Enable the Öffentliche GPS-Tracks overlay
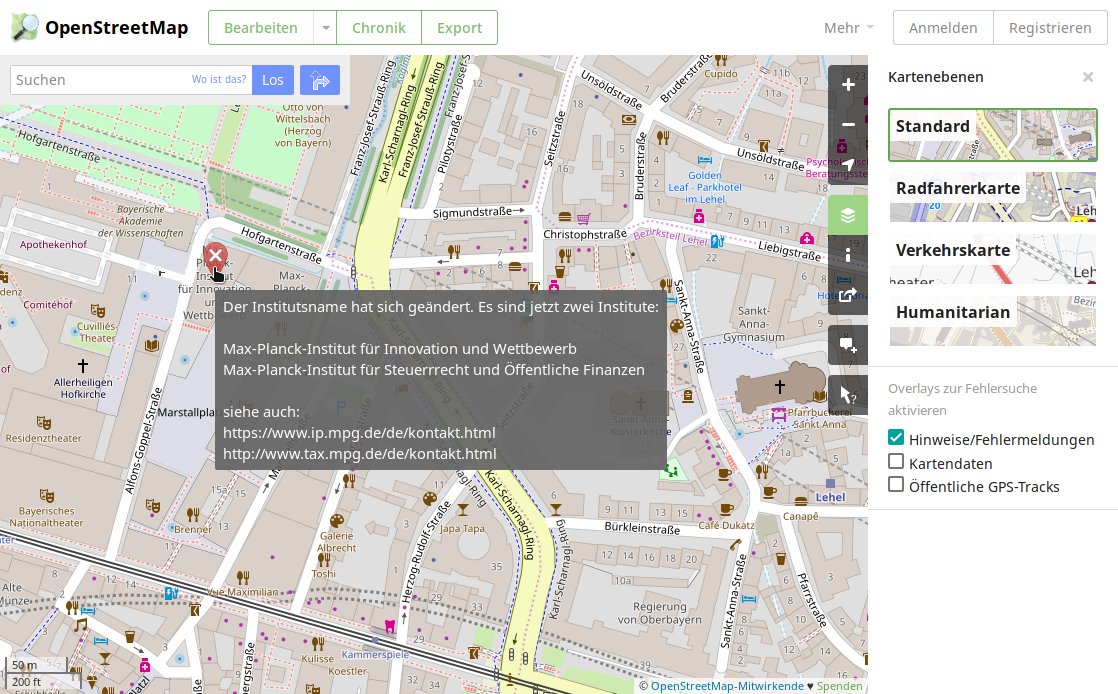 point(896,486)
